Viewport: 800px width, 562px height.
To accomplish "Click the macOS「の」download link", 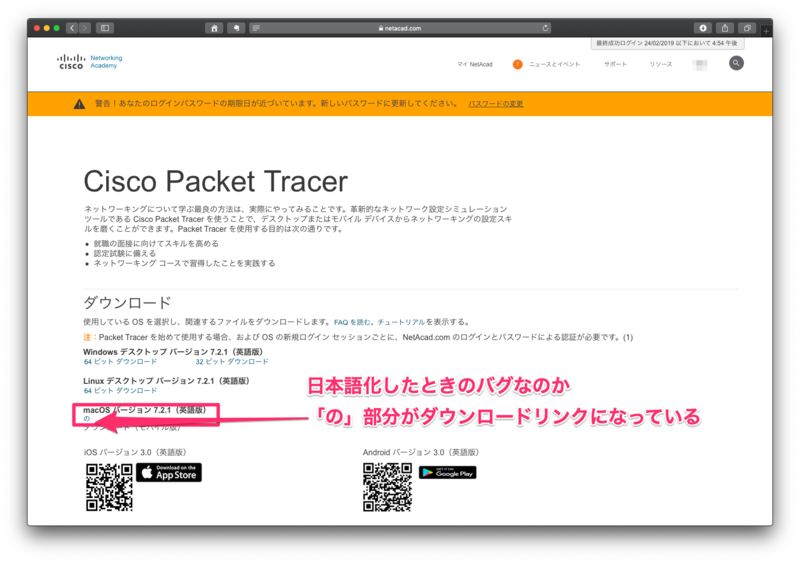I will point(87,419).
